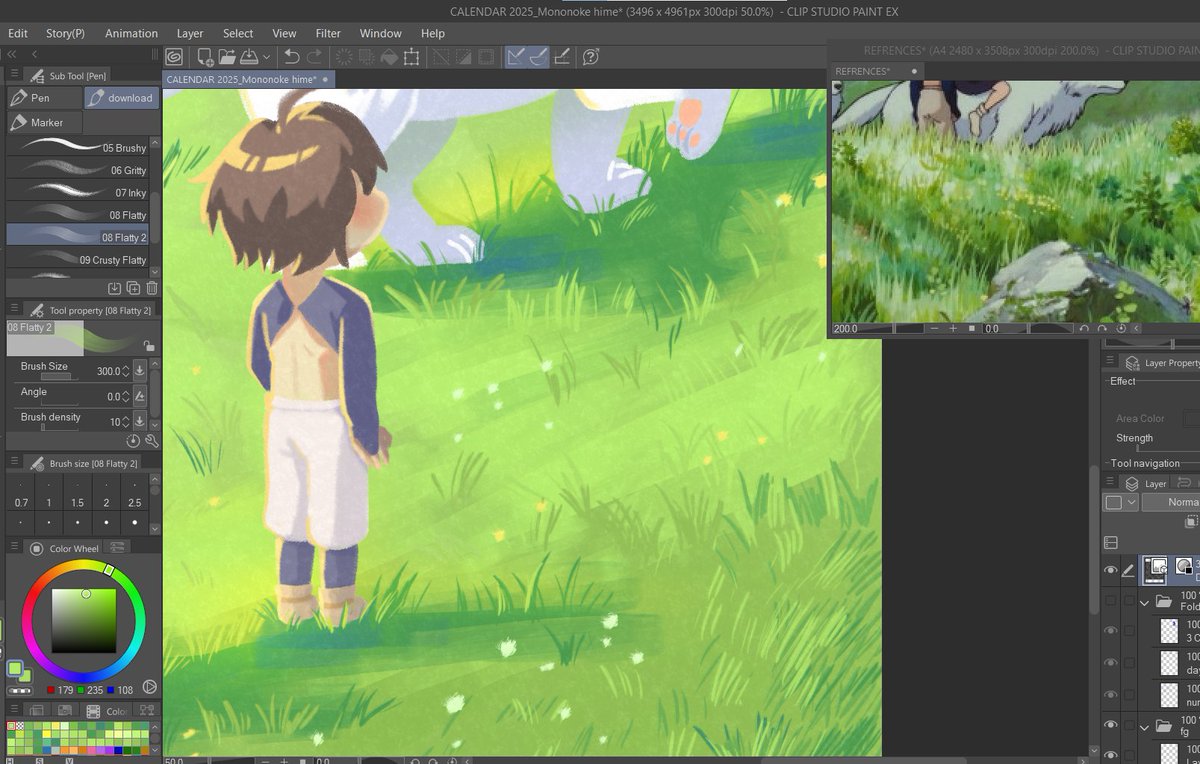Viewport: 1200px width, 764px height.
Task: Click delete sub tool trash icon
Action: 152,288
